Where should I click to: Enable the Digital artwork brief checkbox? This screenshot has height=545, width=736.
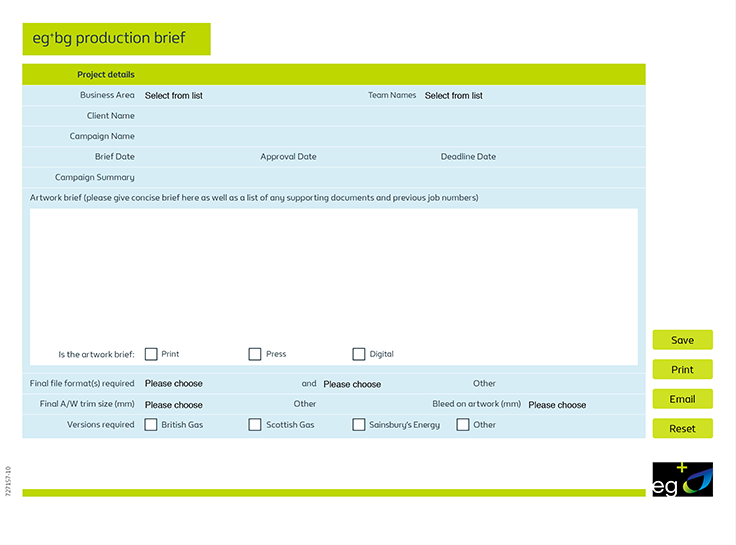pos(359,354)
